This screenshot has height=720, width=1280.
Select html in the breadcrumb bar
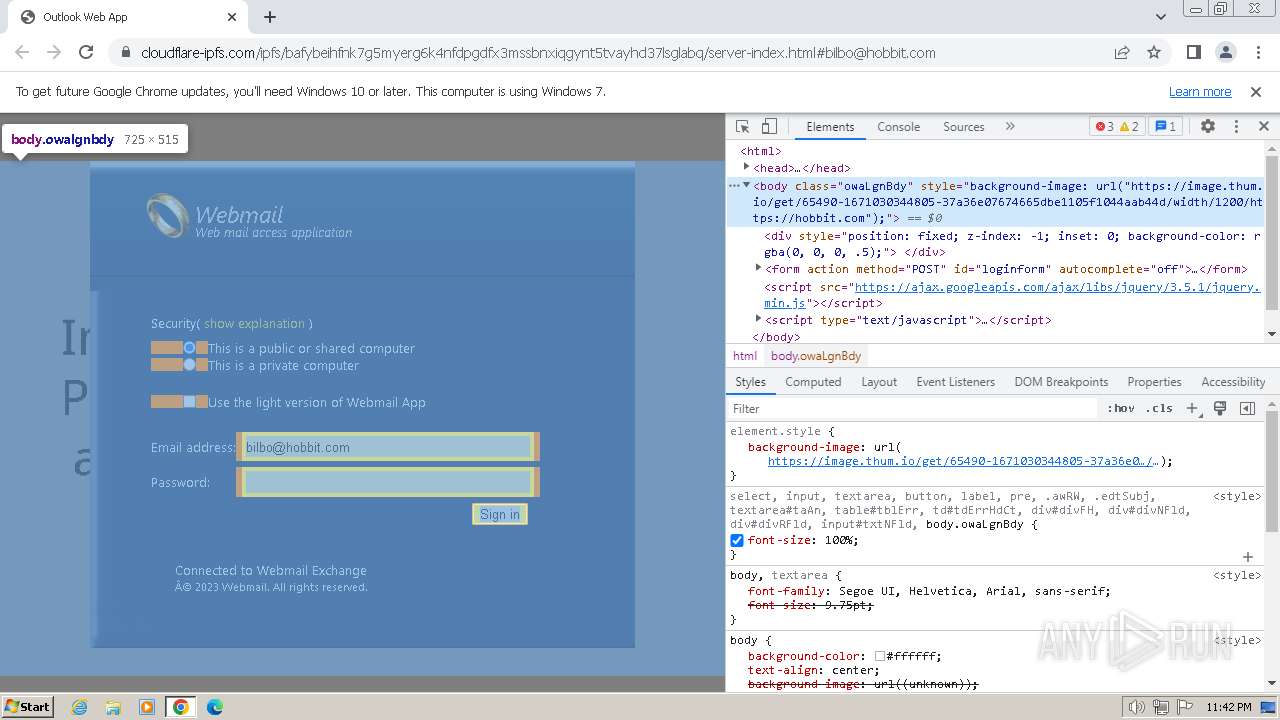[x=745, y=356]
